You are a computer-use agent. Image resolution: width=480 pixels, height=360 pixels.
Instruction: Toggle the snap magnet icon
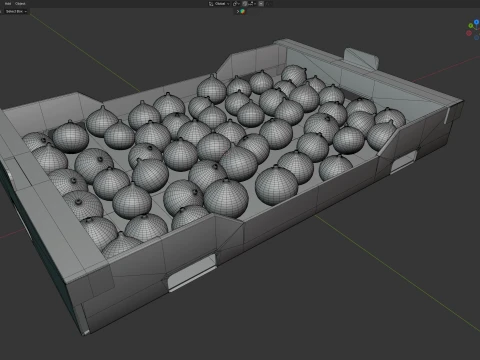pos(245,4)
